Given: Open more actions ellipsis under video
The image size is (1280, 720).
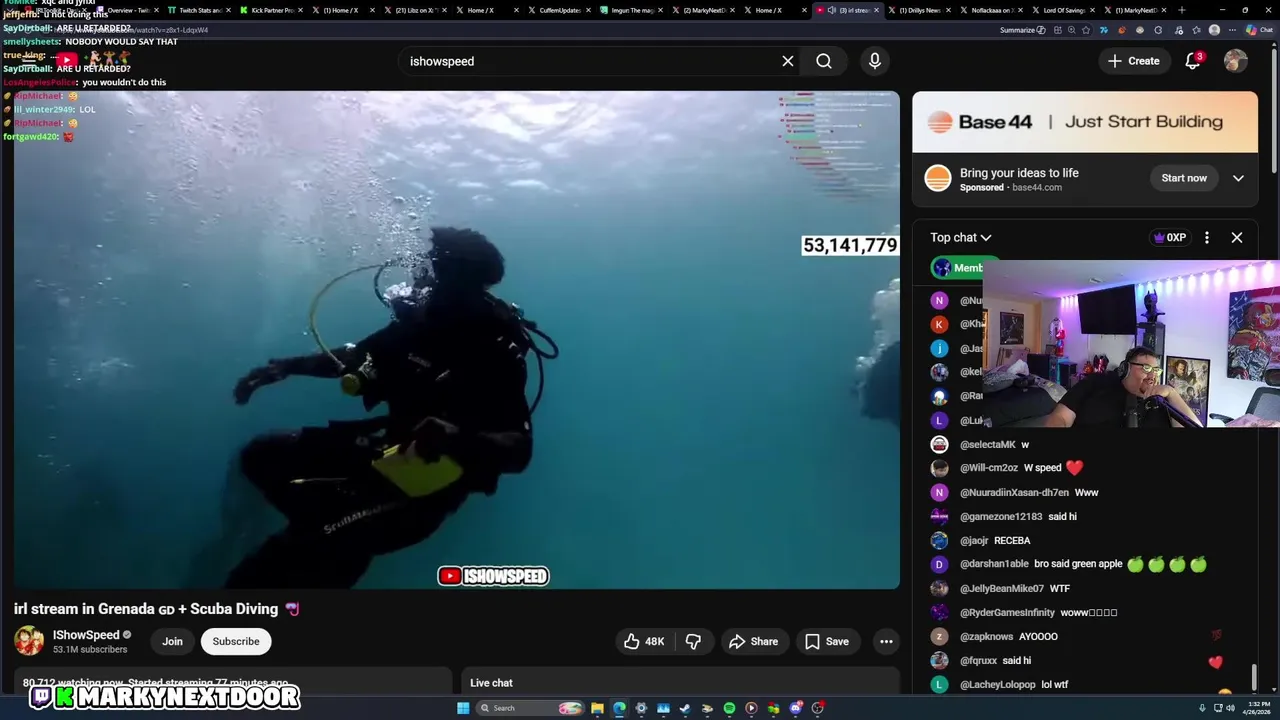Looking at the screenshot, I should [886, 641].
